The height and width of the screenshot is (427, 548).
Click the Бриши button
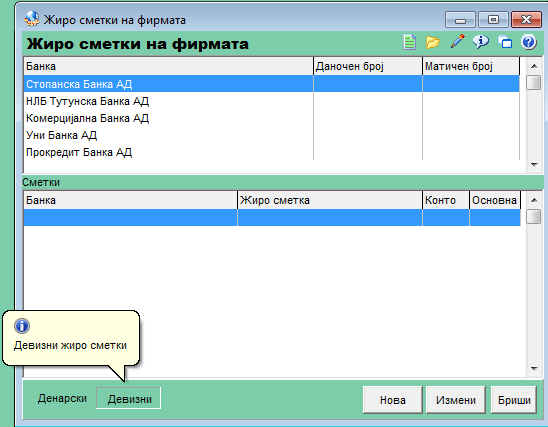[x=514, y=400]
